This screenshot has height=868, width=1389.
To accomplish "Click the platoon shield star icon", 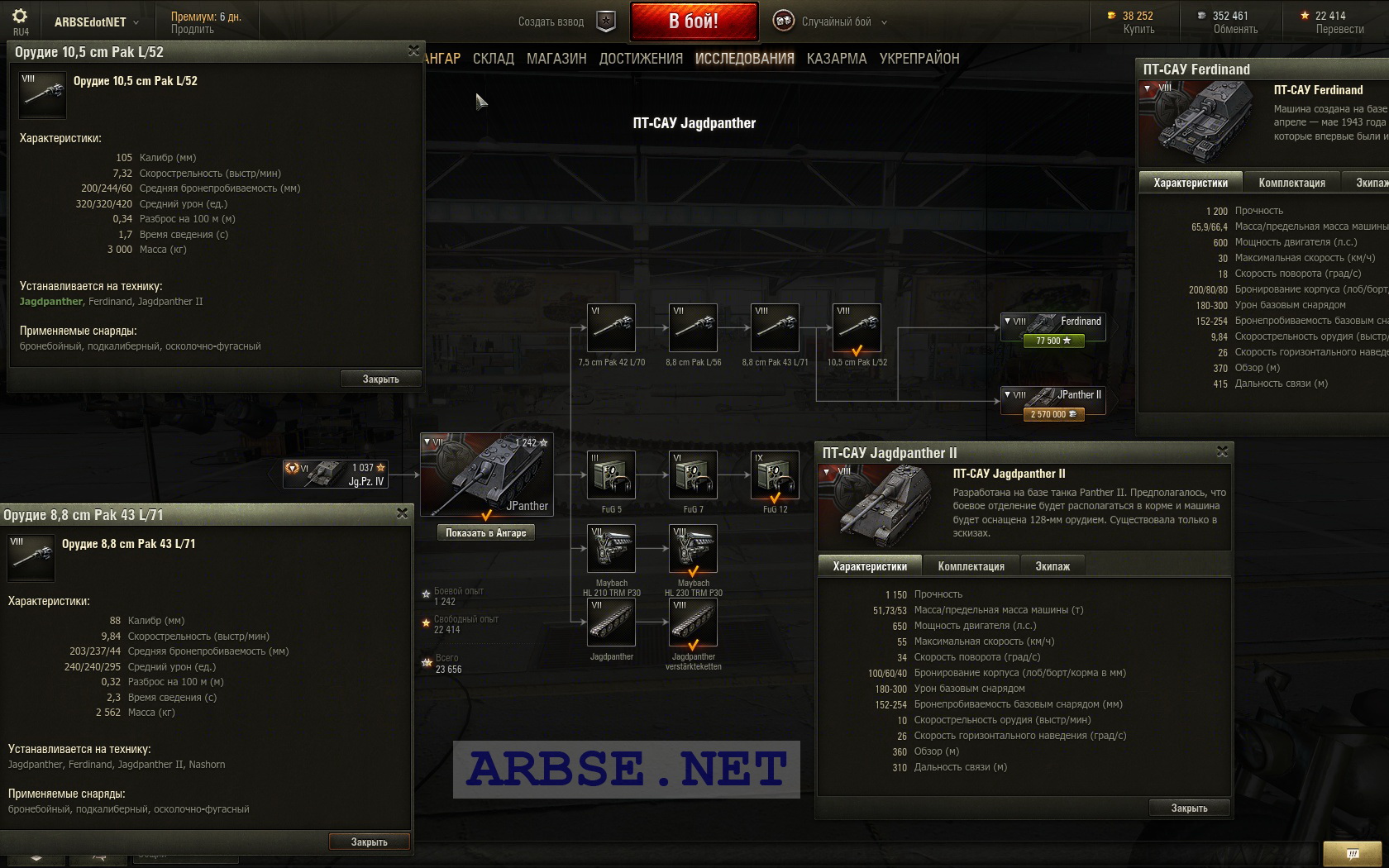I will pyautogui.click(x=606, y=21).
